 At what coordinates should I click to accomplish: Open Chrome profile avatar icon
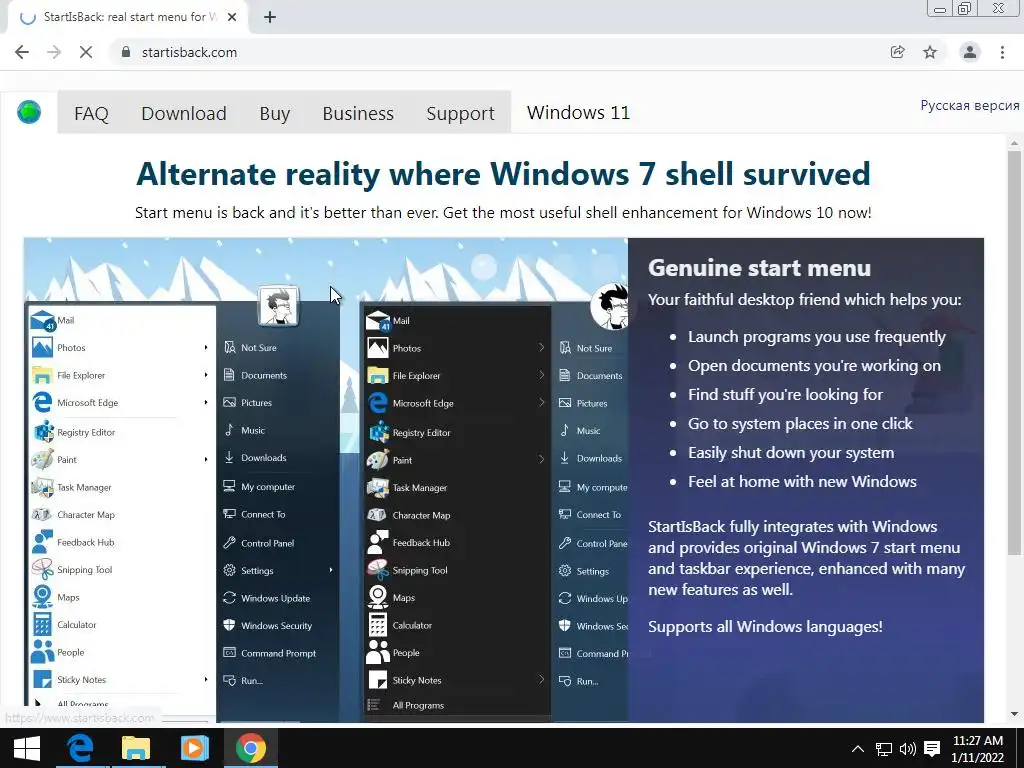coord(970,52)
